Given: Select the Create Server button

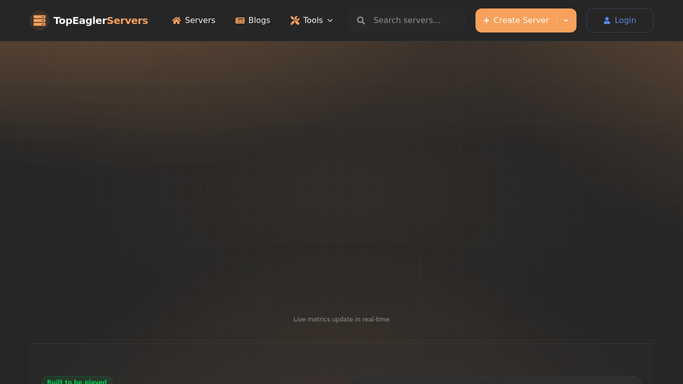Looking at the screenshot, I should click(x=516, y=20).
